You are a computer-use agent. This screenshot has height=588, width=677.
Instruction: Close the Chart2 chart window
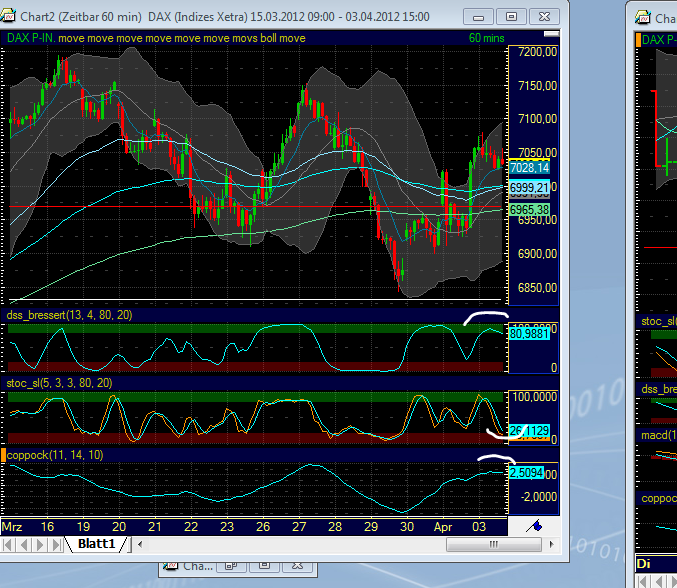(x=544, y=17)
